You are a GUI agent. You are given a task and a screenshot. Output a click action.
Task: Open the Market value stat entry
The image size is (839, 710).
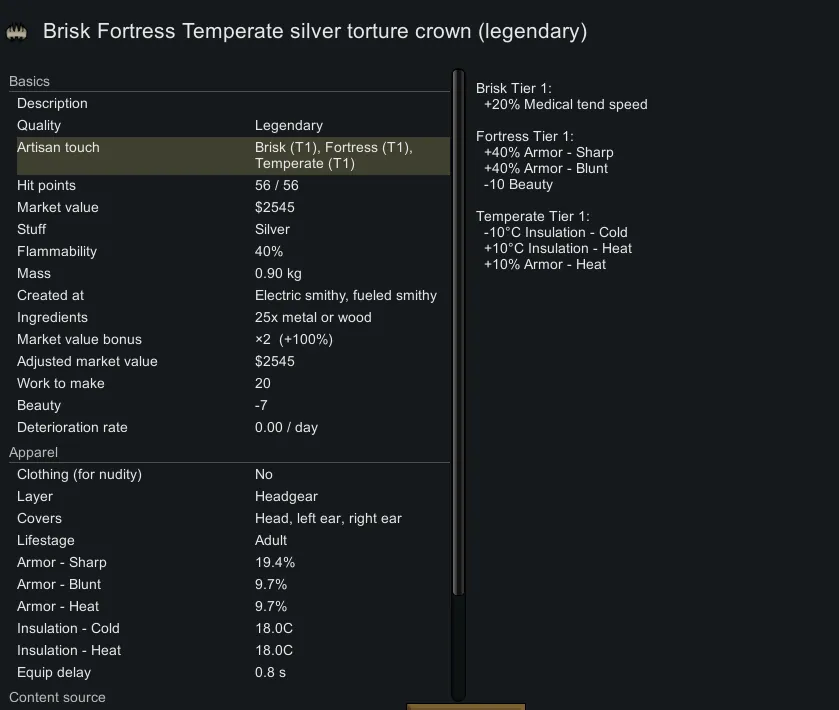232,208
